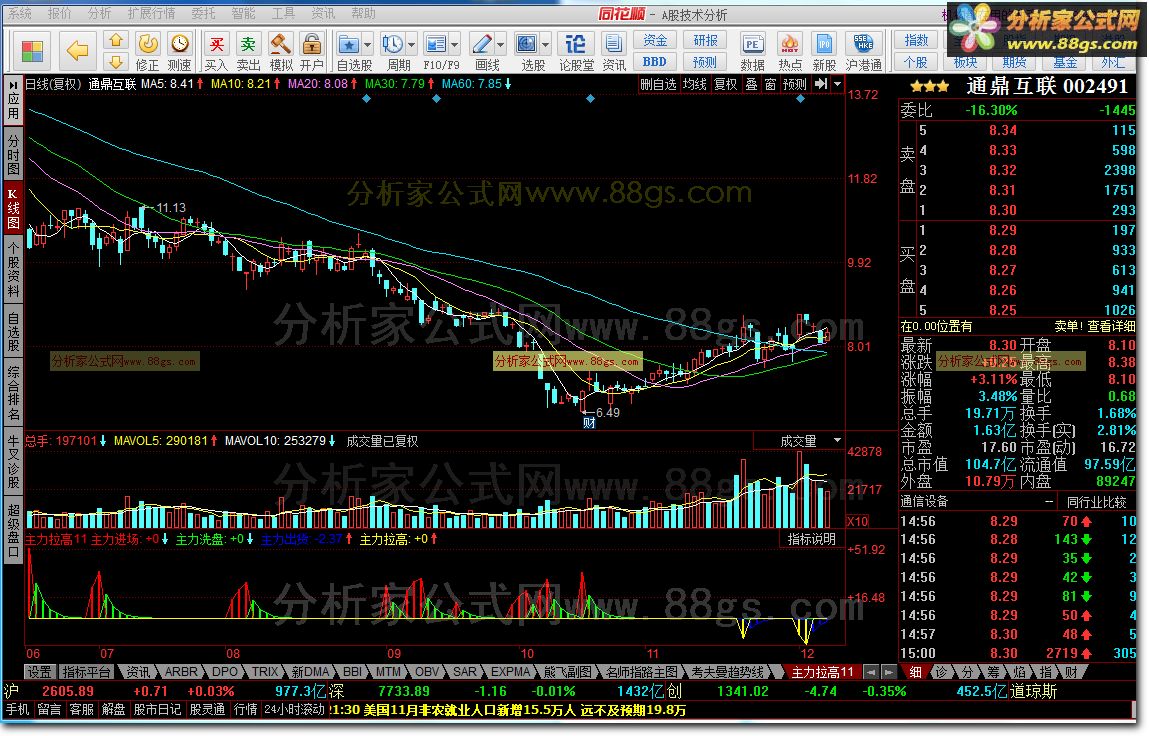
Task: Select the 分时图 sidebar tab
Action: [13, 154]
